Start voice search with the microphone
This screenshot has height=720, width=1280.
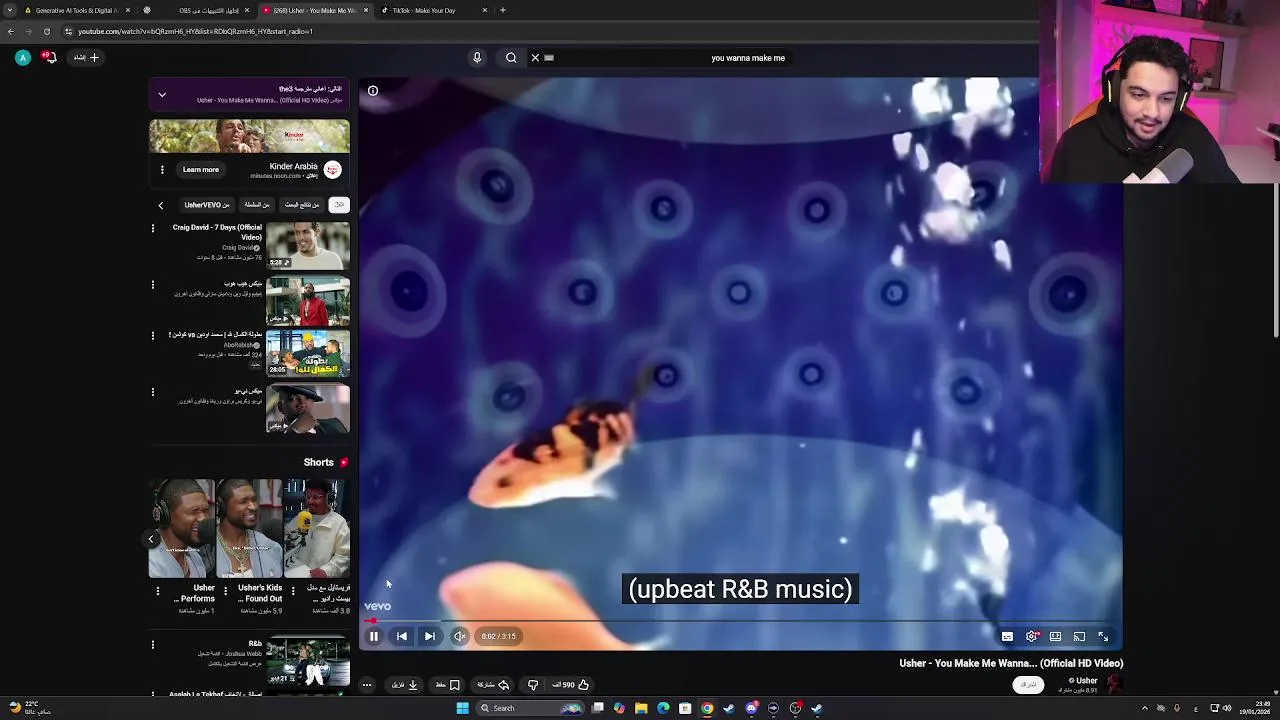tap(477, 58)
